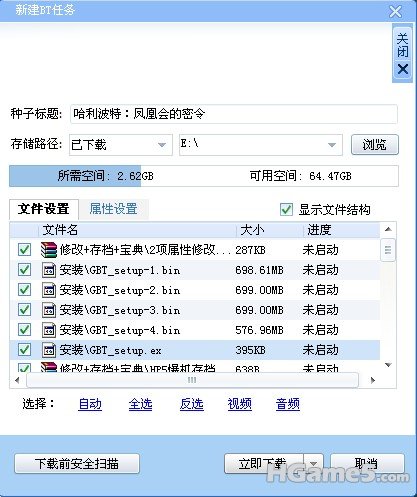This screenshot has width=417, height=497.
Task: Uncheck the GBT_setup-4.bin file checkbox
Action: 24,330
